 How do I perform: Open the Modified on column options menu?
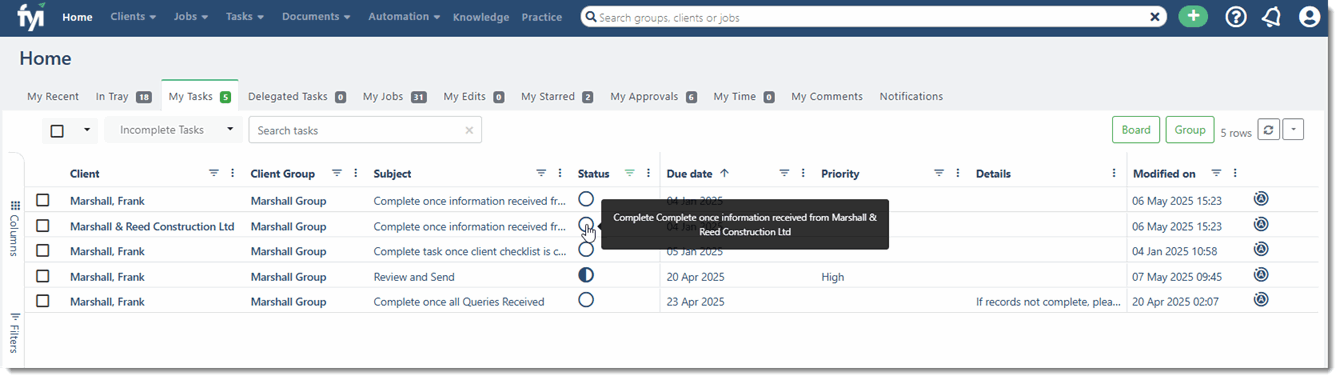tap(1235, 173)
